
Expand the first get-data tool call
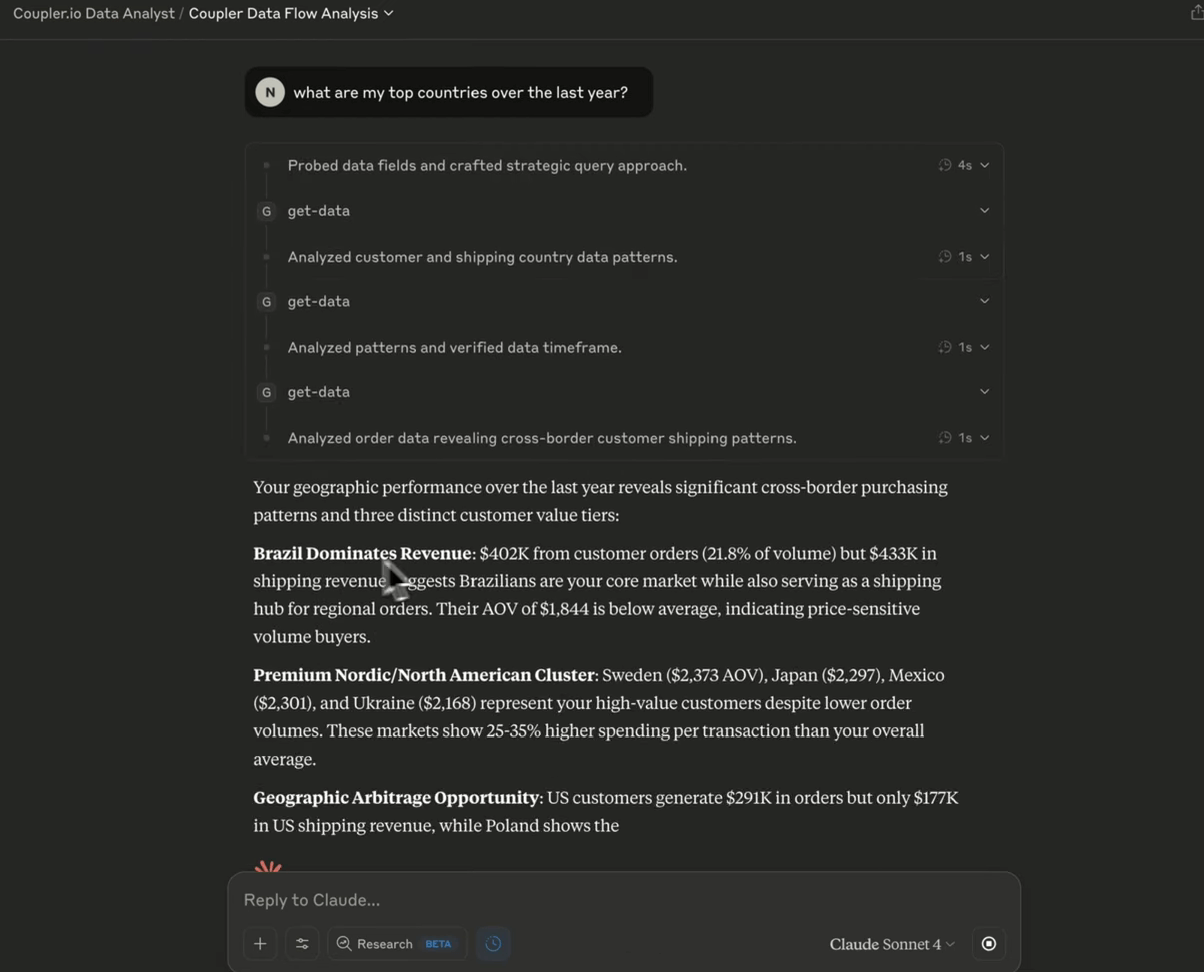tap(985, 211)
